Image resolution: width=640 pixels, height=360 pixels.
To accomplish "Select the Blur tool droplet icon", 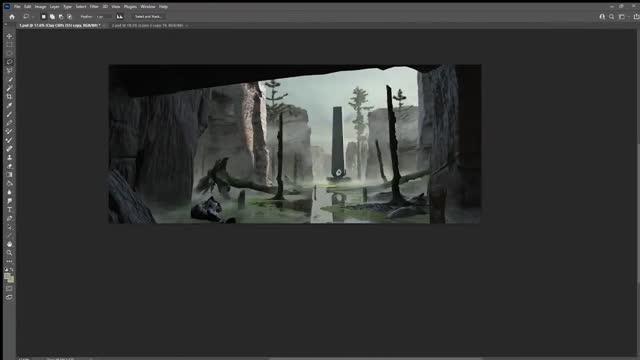I will (x=9, y=192).
